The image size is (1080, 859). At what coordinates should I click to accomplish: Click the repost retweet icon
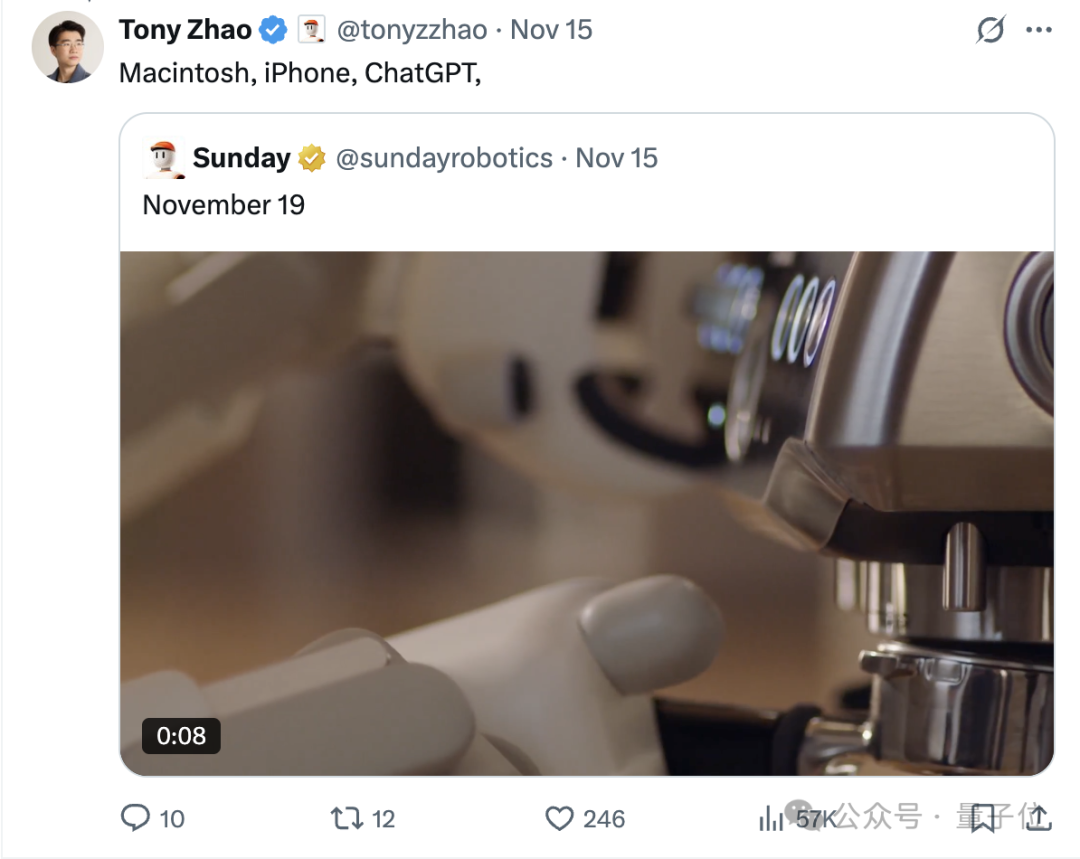tap(346, 818)
